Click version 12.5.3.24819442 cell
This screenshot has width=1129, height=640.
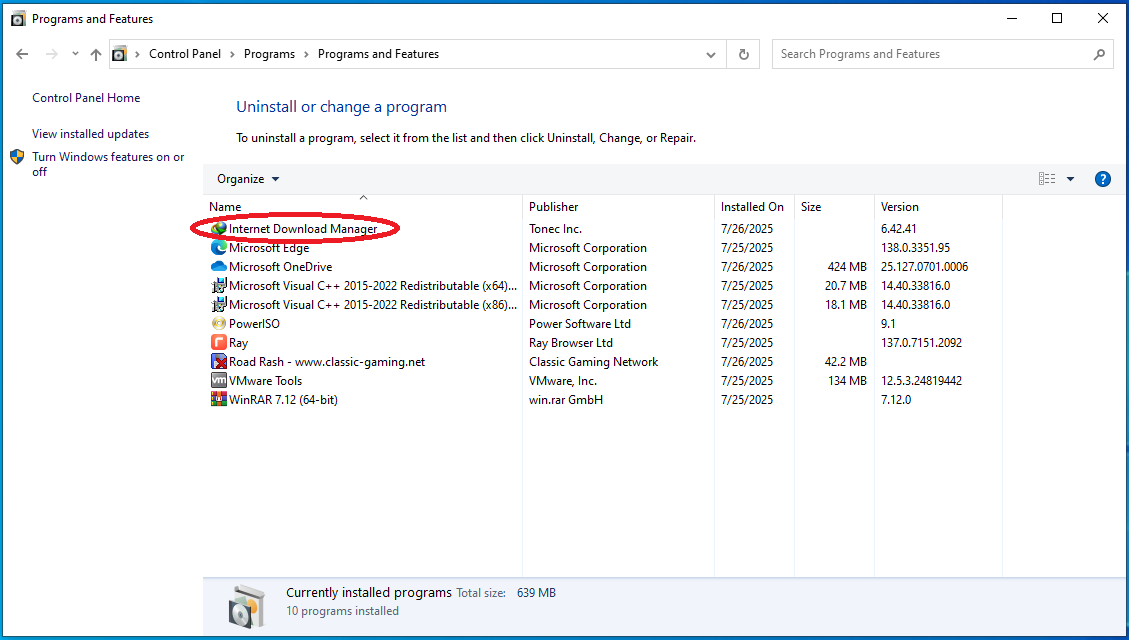(x=921, y=381)
